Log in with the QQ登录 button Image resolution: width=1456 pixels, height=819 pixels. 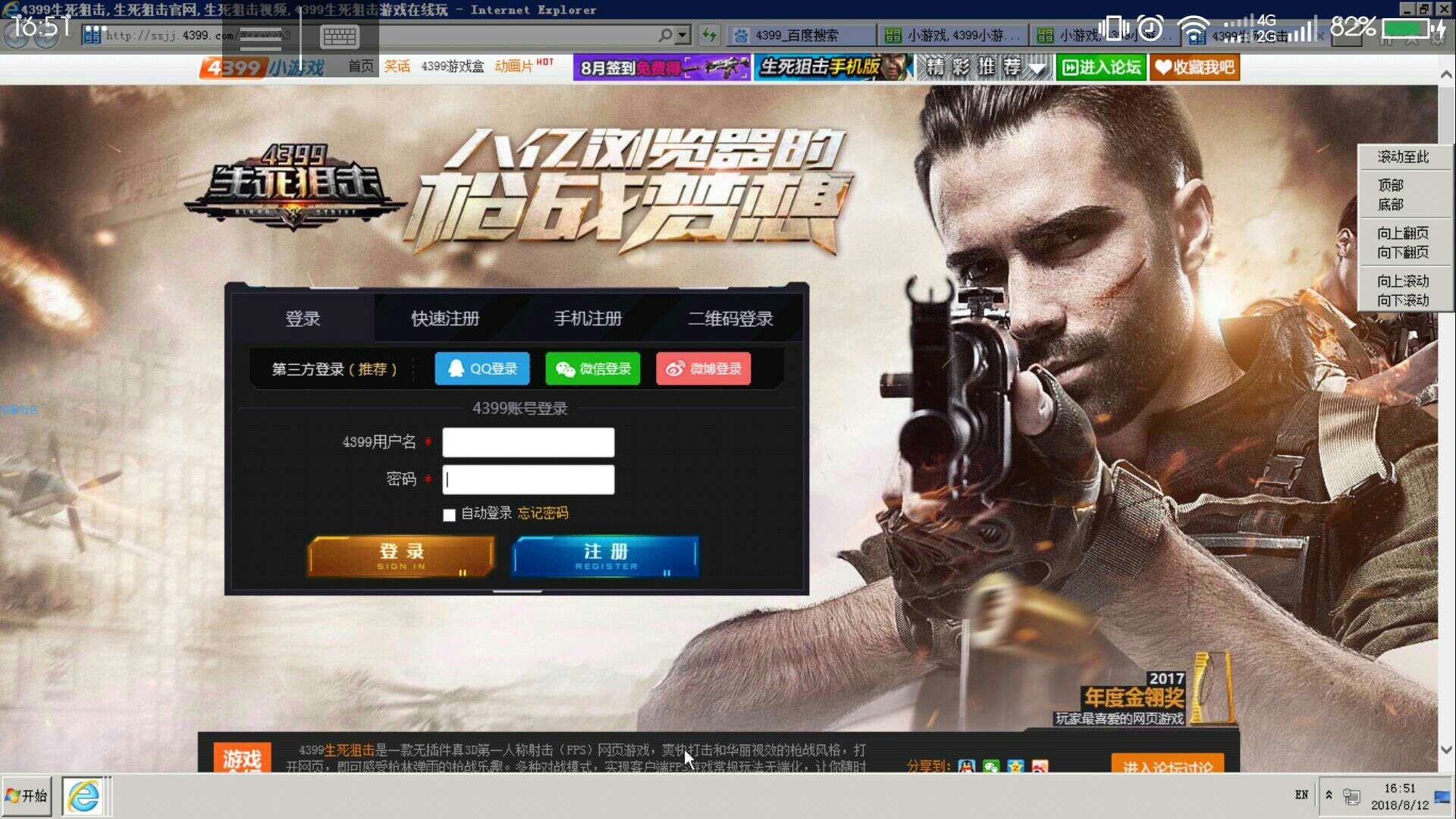click(x=482, y=369)
